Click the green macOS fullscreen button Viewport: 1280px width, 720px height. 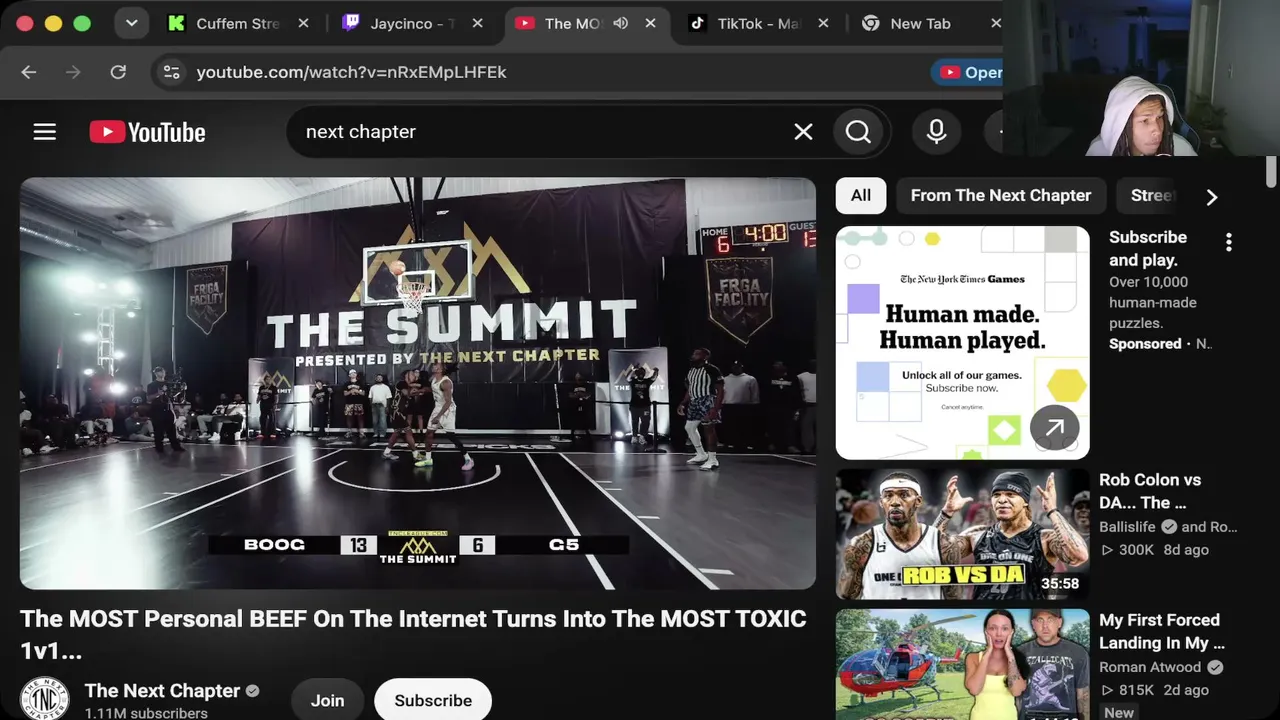coord(82,23)
